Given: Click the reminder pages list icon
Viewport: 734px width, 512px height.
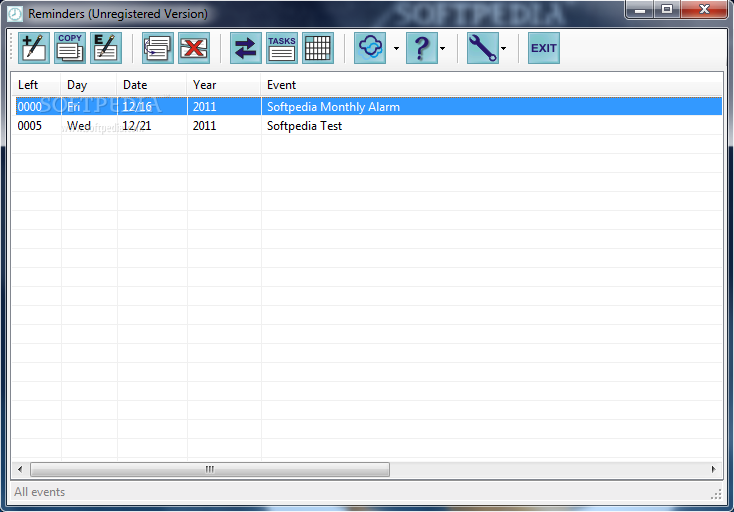Looking at the screenshot, I should pos(158,48).
